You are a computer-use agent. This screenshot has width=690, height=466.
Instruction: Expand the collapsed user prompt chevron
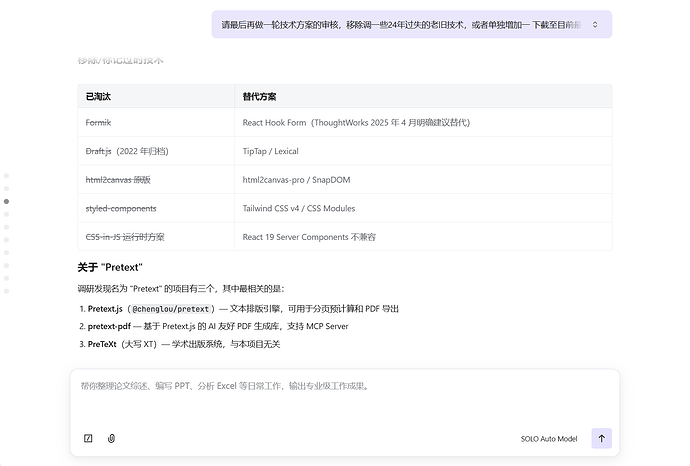(595, 25)
